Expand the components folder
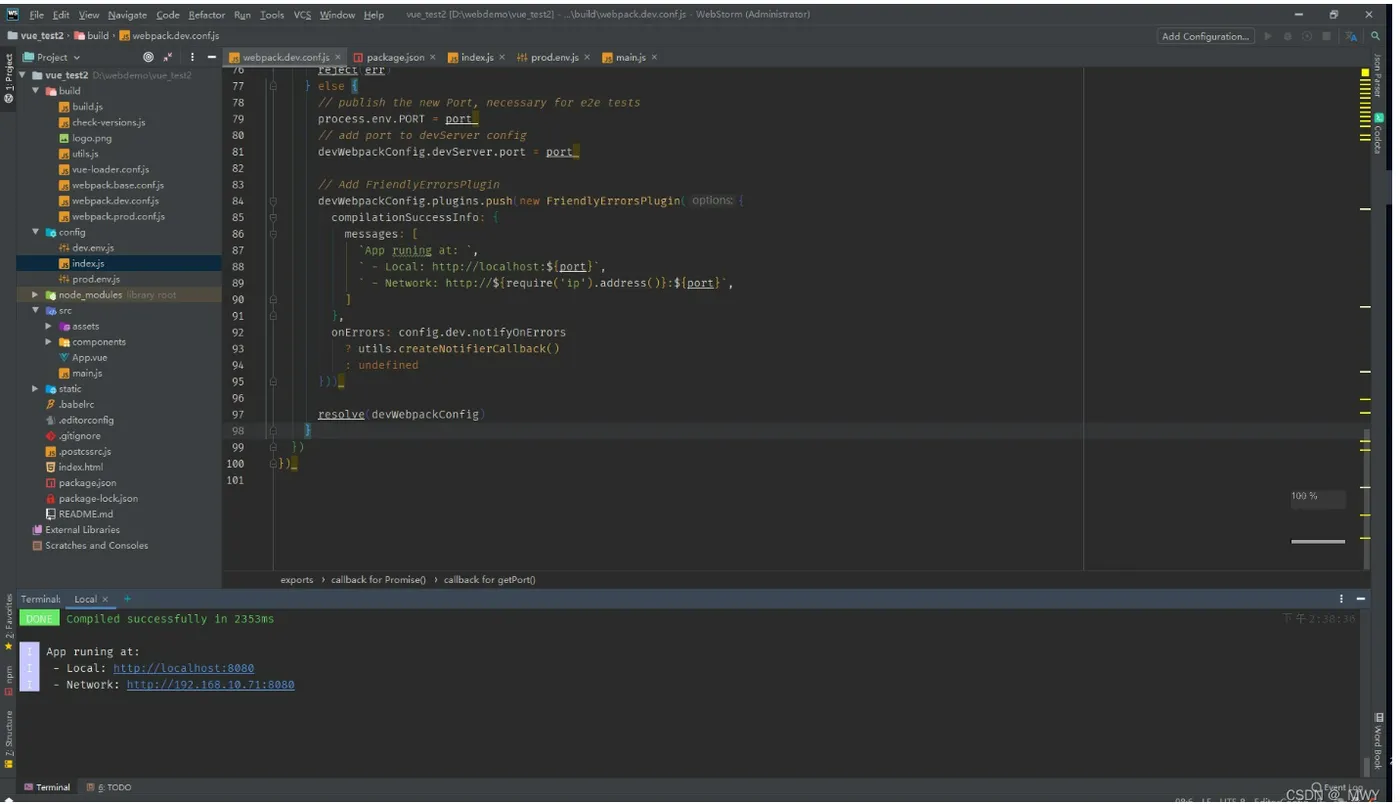 [49, 342]
